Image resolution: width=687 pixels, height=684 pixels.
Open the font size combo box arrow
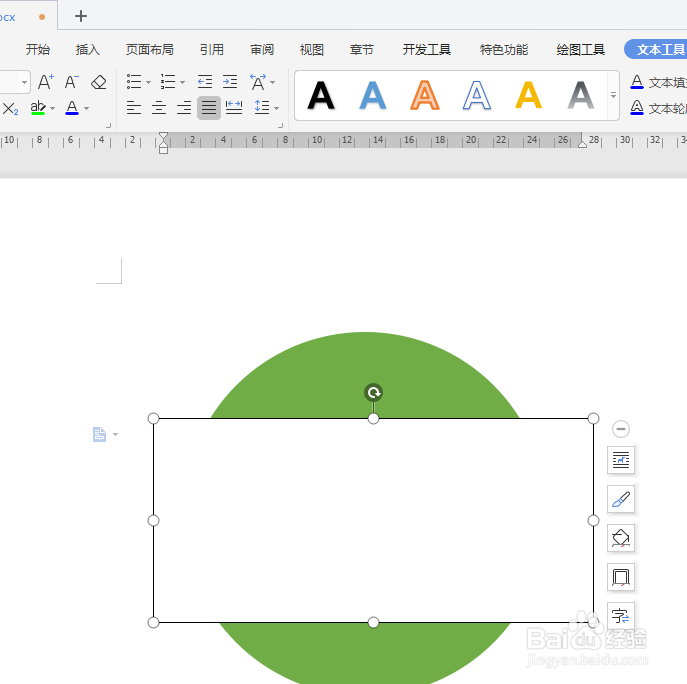25,82
